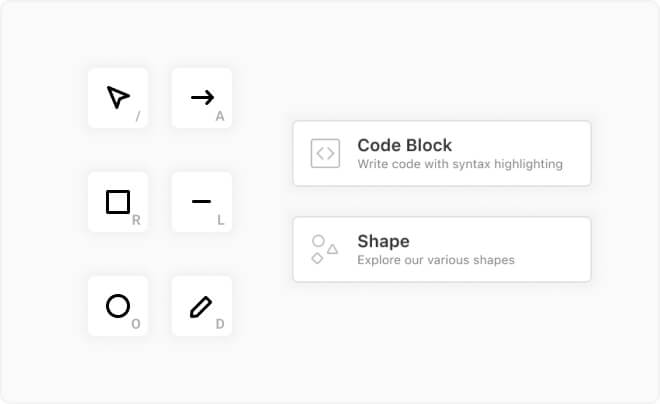
Task: Pick the Rectangle shape tool
Action: (x=118, y=202)
